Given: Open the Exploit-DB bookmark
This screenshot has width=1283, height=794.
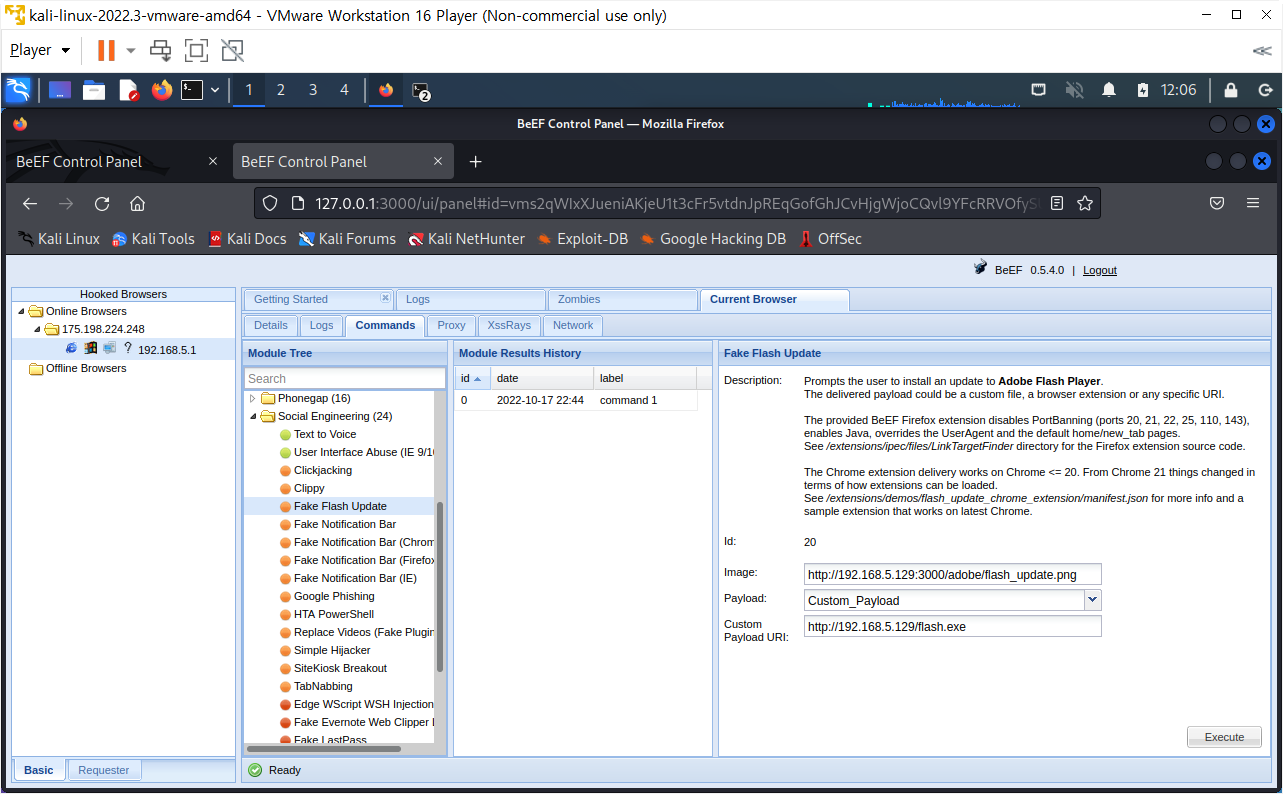Looking at the screenshot, I should (583, 239).
